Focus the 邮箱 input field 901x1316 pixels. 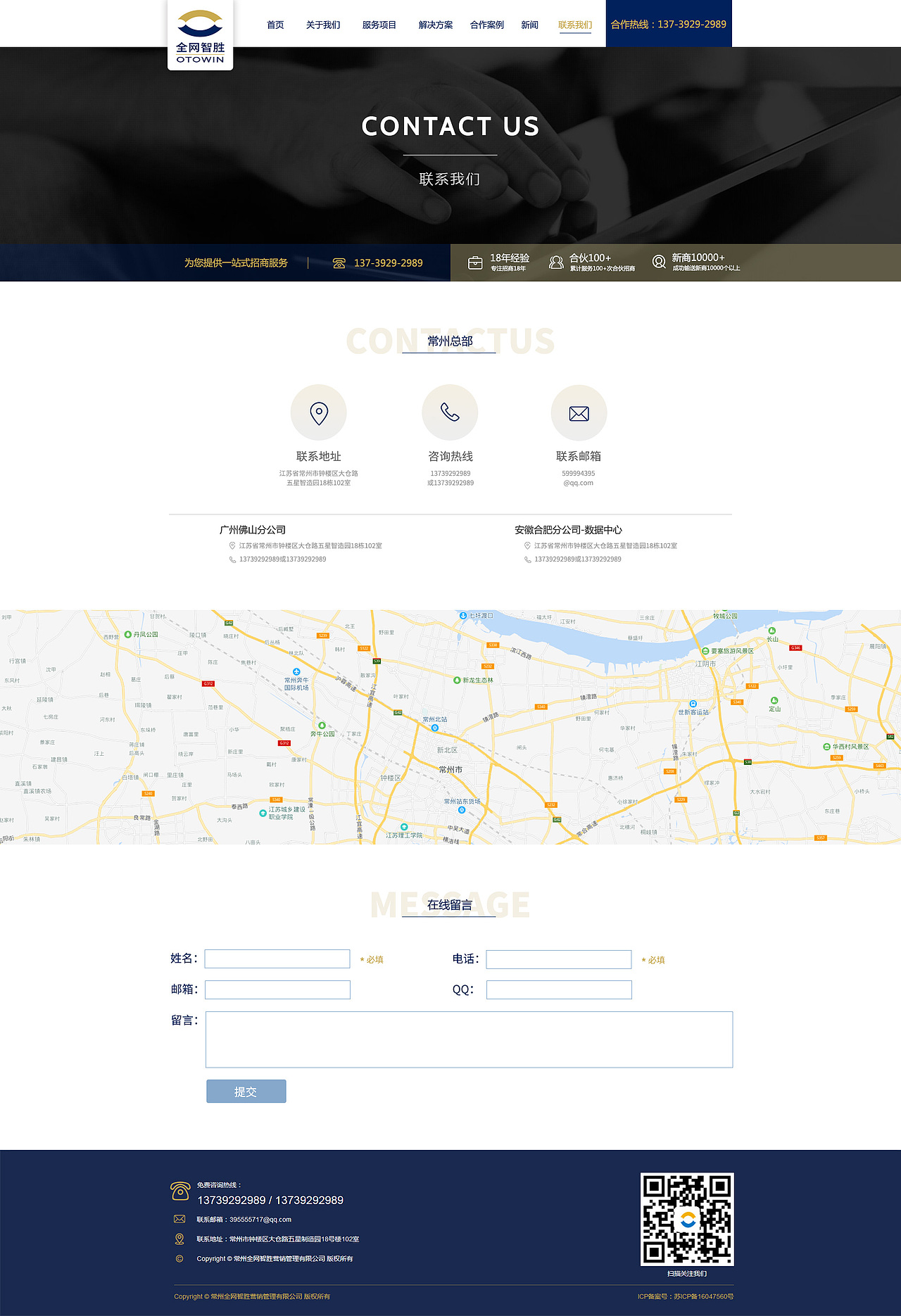click(277, 990)
